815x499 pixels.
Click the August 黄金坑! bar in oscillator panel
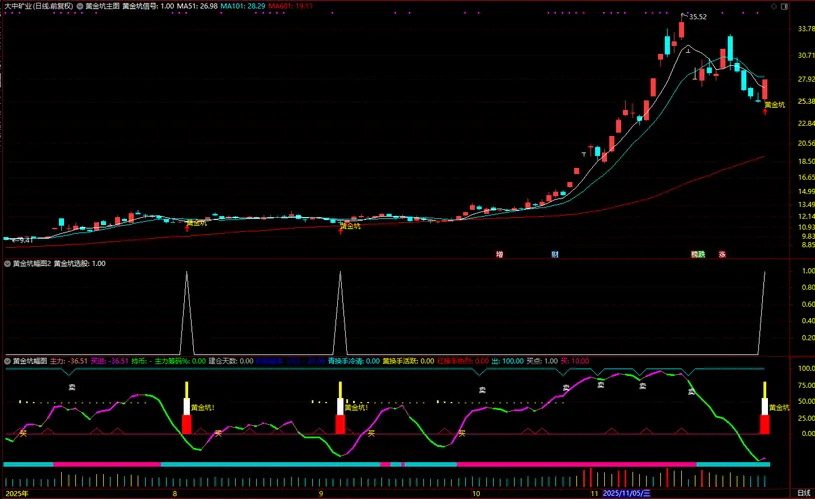tap(187, 408)
